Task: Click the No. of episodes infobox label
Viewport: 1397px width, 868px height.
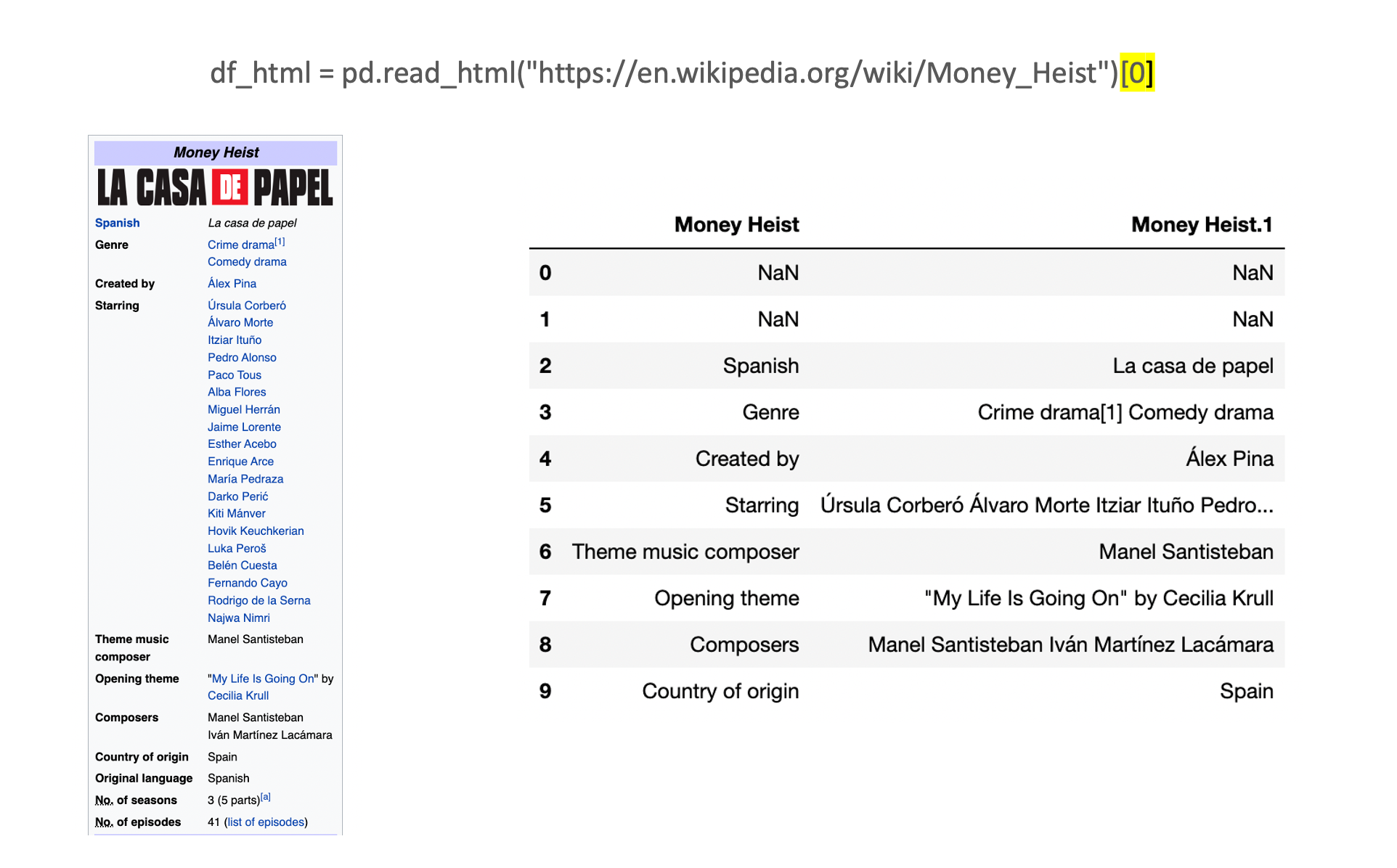Action: click(138, 822)
